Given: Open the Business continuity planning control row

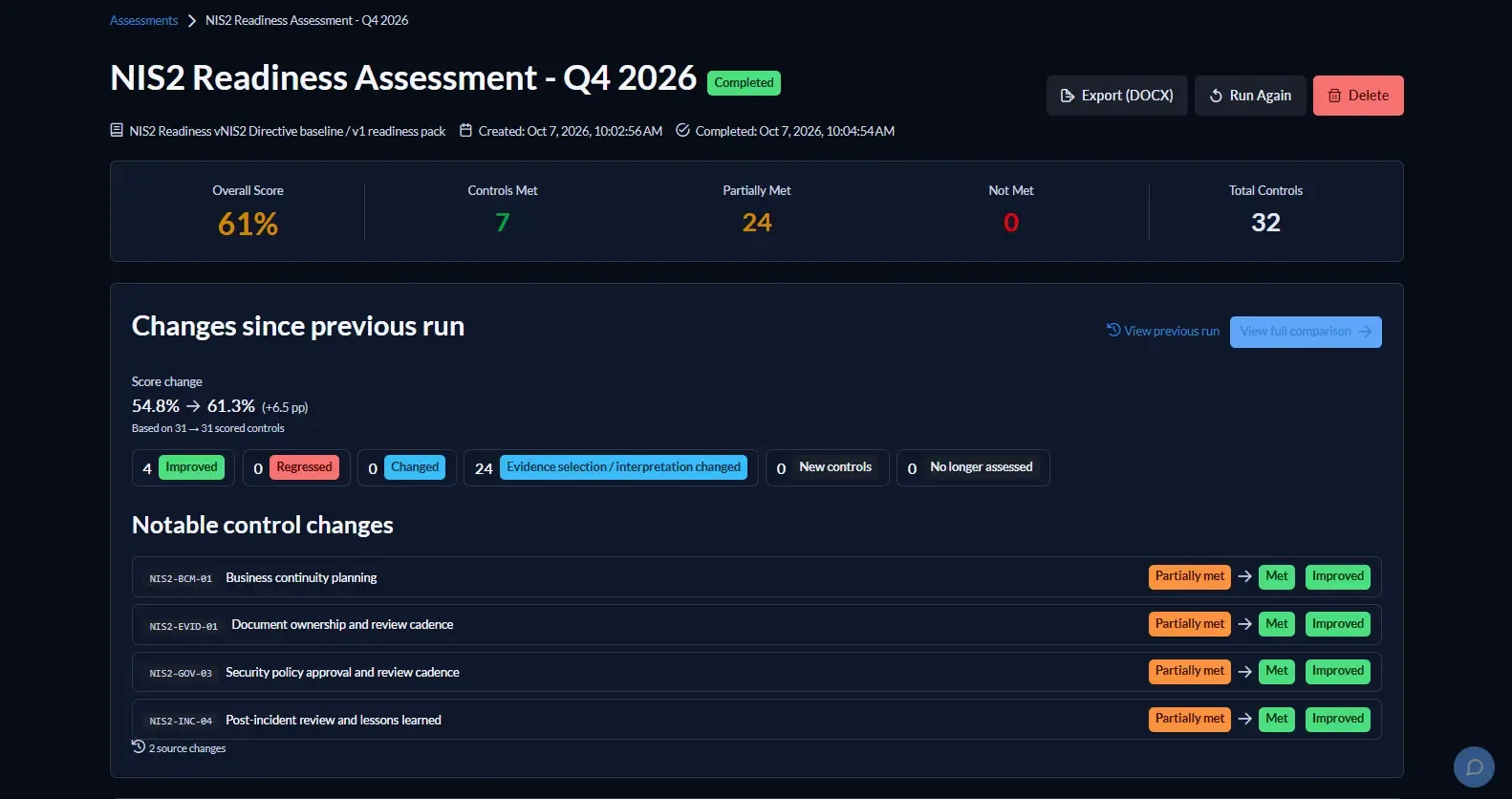Looking at the screenshot, I should click(757, 577).
